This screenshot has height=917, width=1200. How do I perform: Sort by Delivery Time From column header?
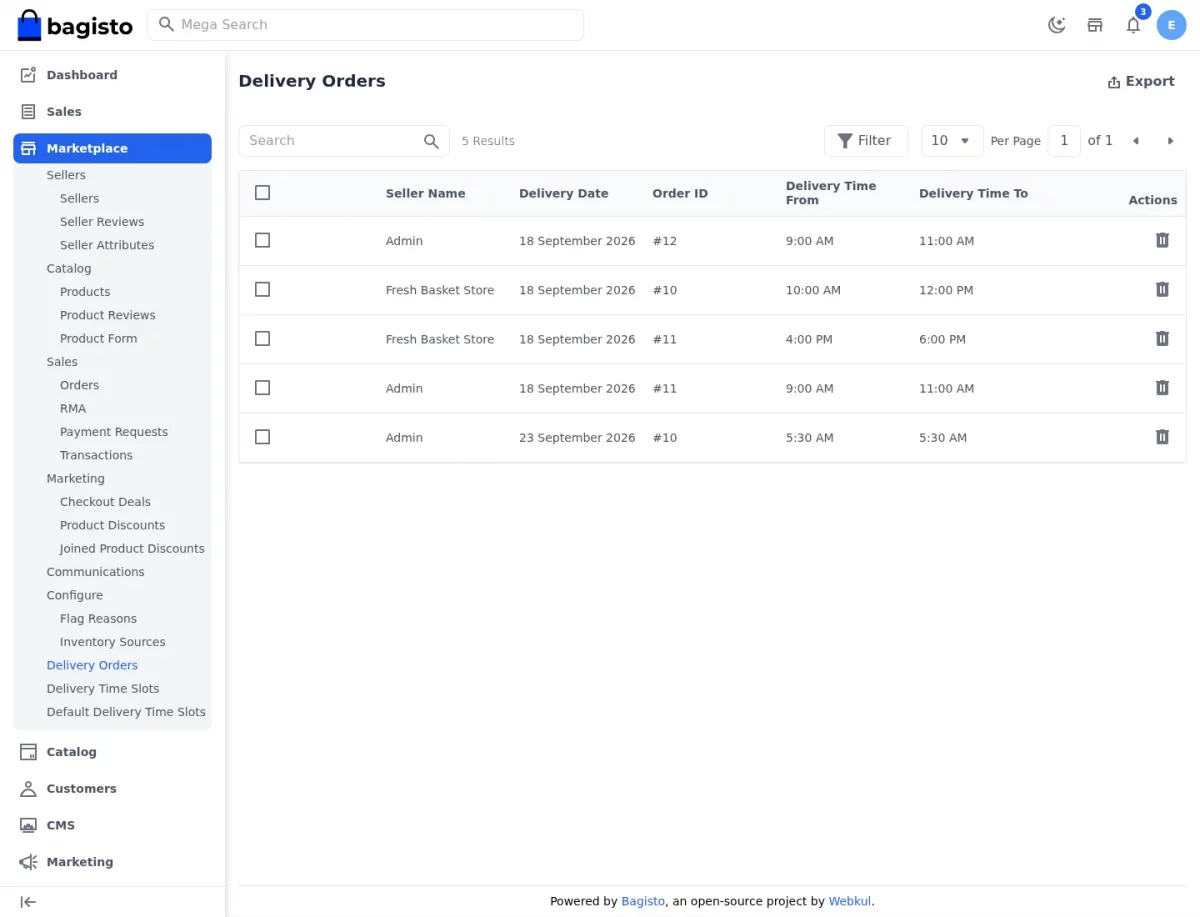830,193
